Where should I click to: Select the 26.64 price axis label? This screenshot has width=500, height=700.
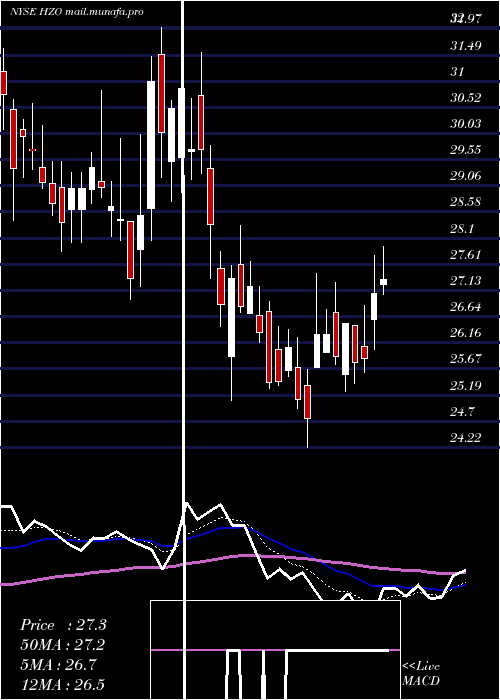(466, 307)
